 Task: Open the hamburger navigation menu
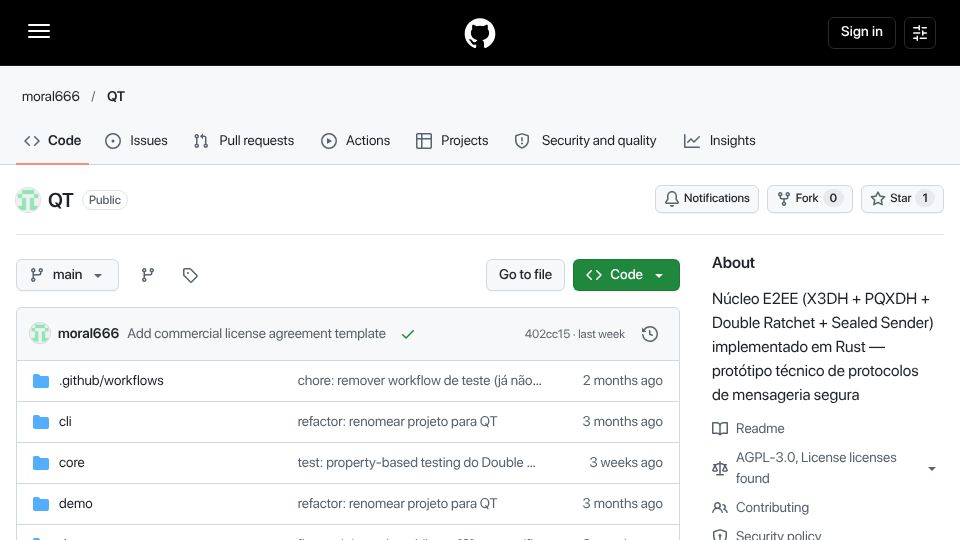click(39, 31)
